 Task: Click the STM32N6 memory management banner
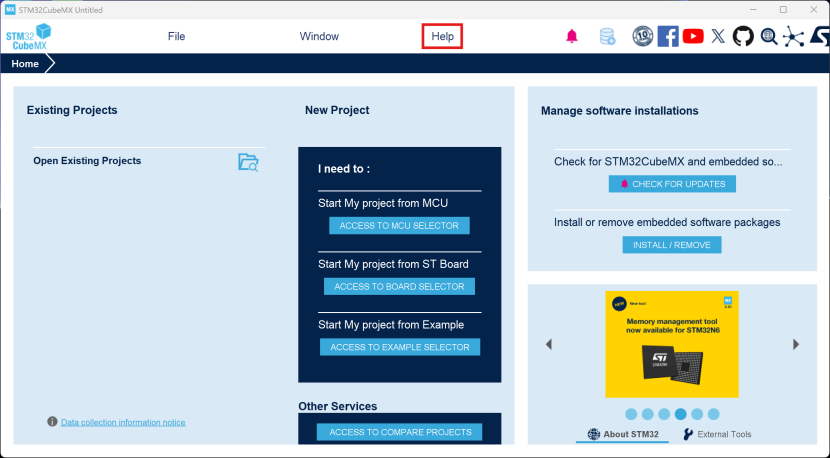click(x=672, y=344)
